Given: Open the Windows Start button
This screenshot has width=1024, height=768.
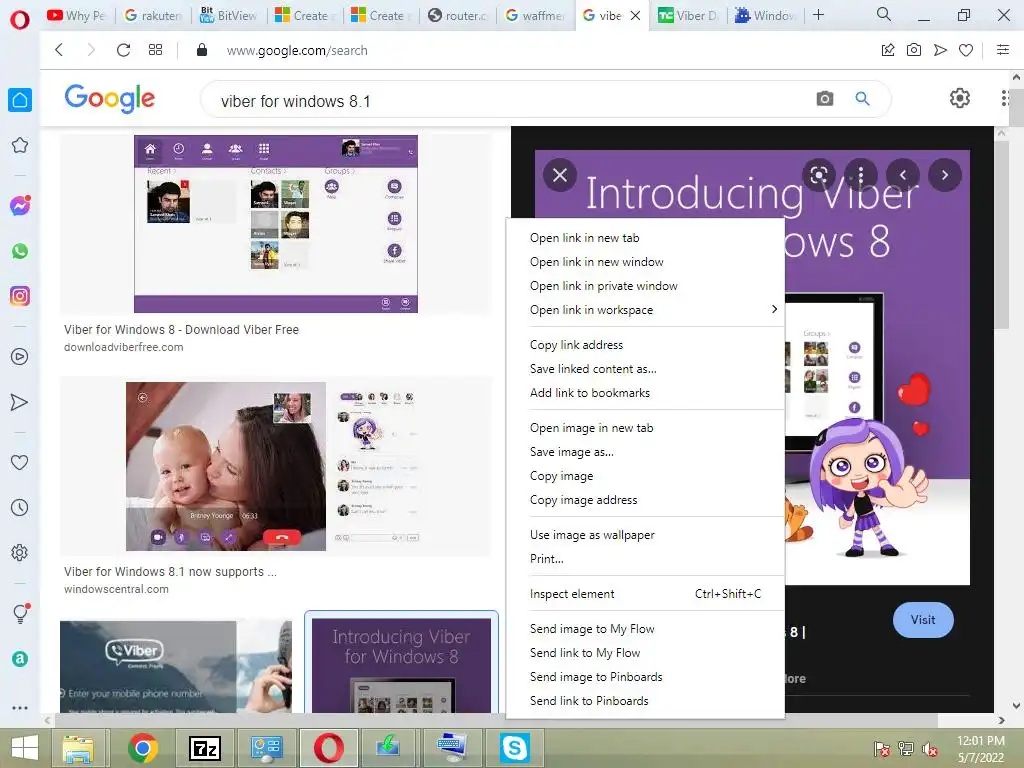Looking at the screenshot, I should (x=25, y=748).
